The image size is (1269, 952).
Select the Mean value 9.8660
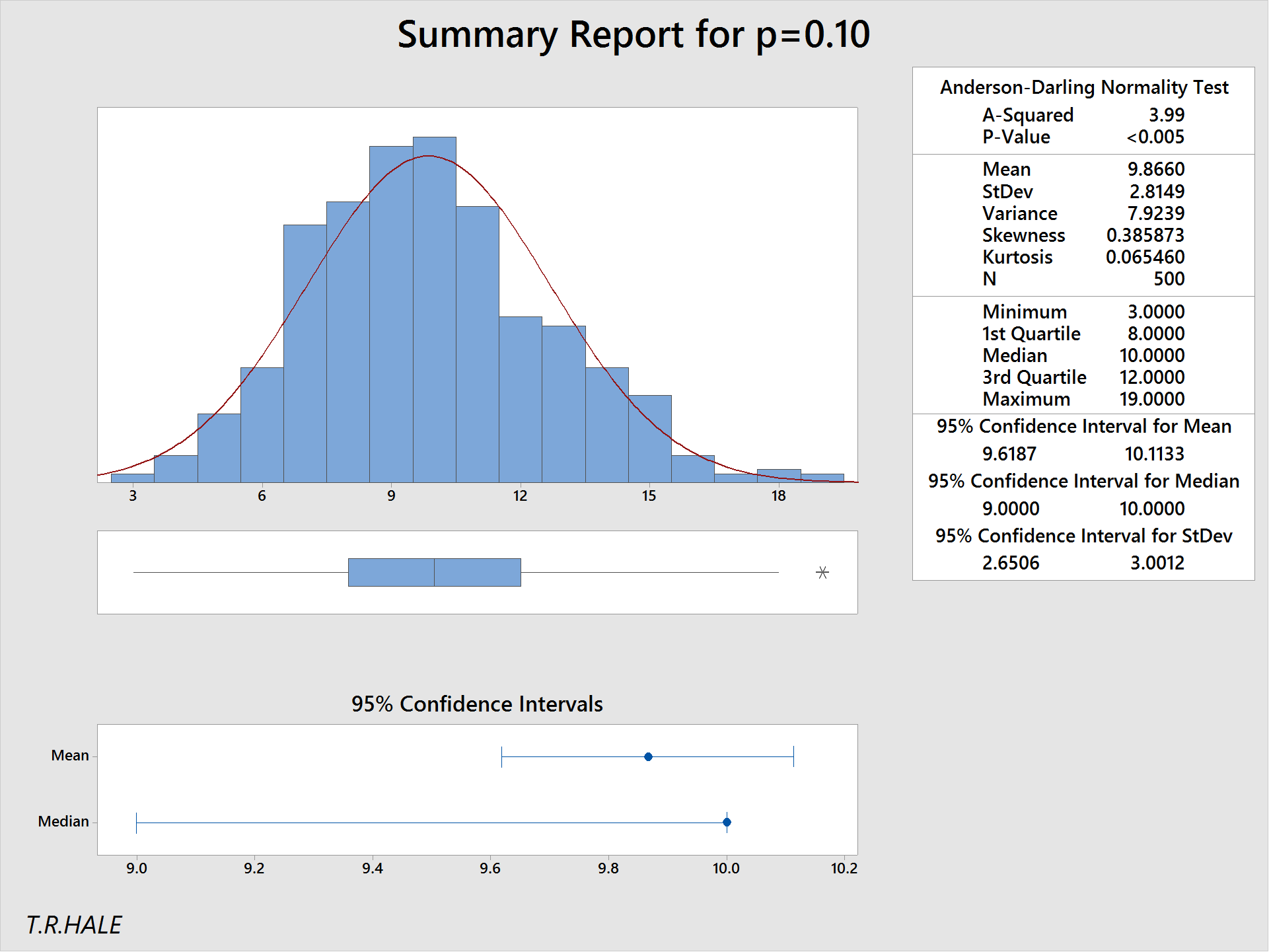(1155, 169)
